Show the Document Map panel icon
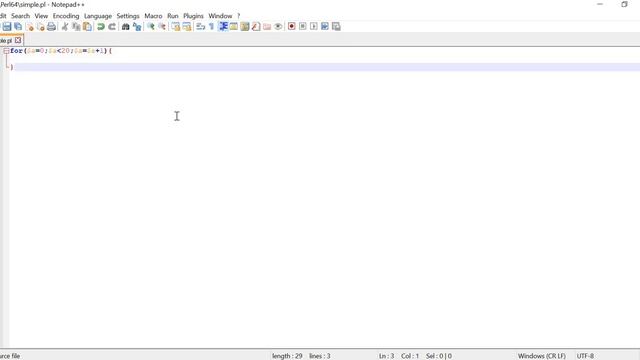The image size is (640, 360). [245, 27]
